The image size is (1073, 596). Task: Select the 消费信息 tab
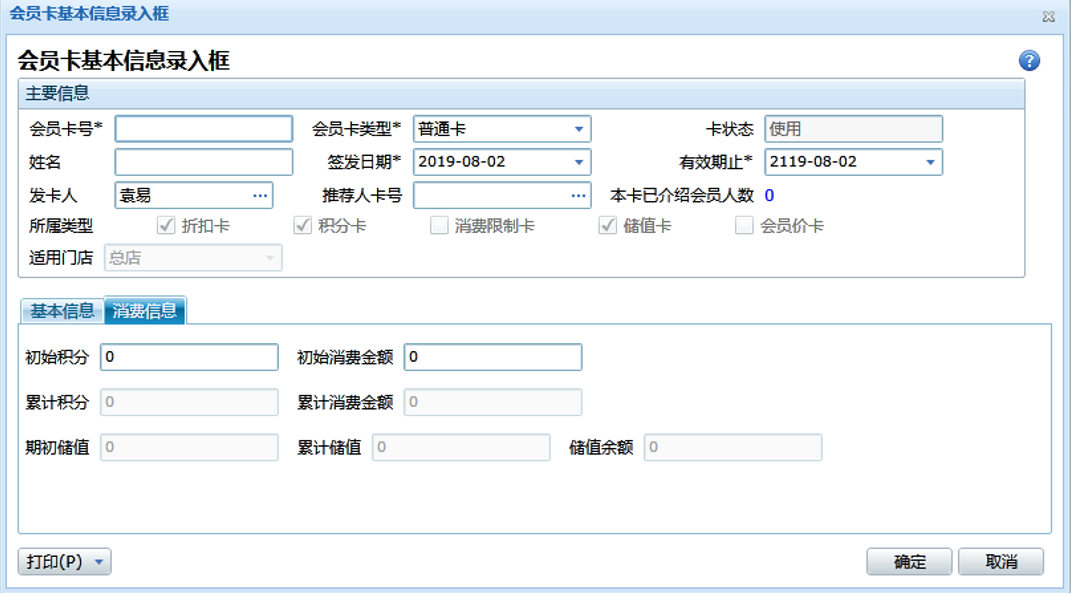tap(145, 311)
